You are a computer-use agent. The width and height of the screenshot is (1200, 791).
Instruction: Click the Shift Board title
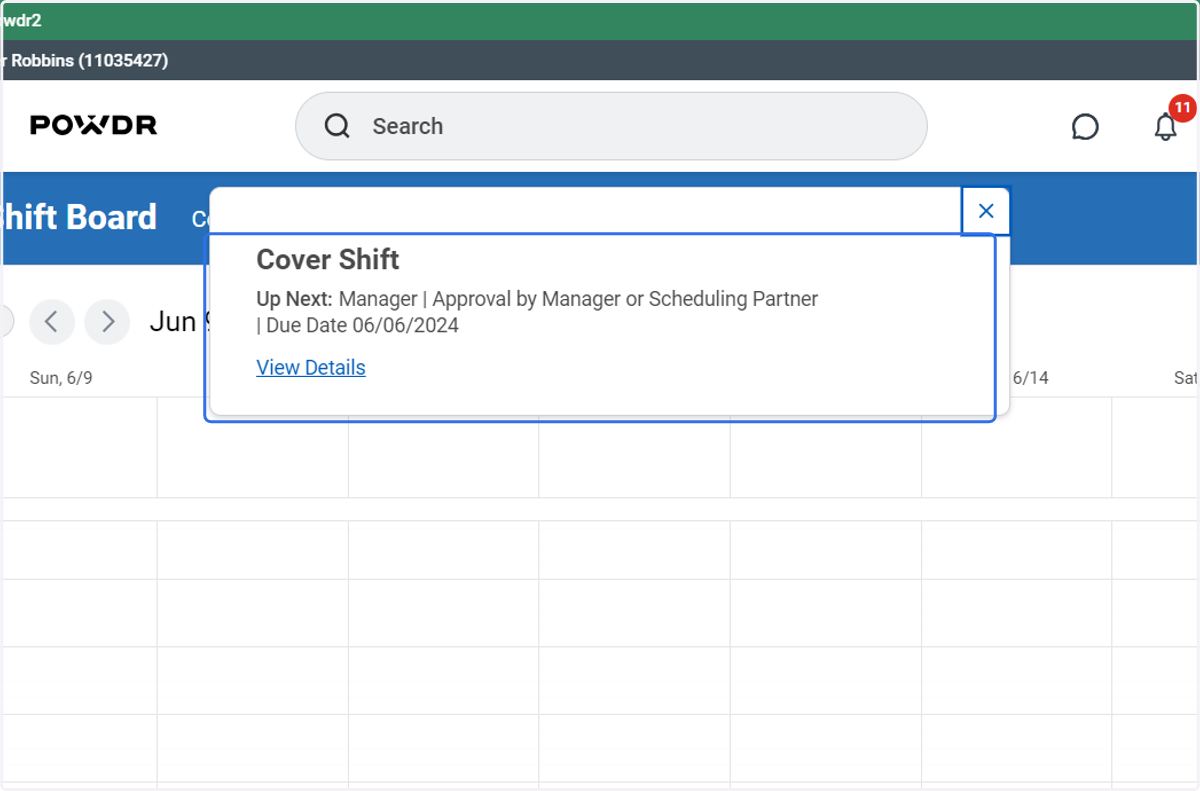coord(78,217)
